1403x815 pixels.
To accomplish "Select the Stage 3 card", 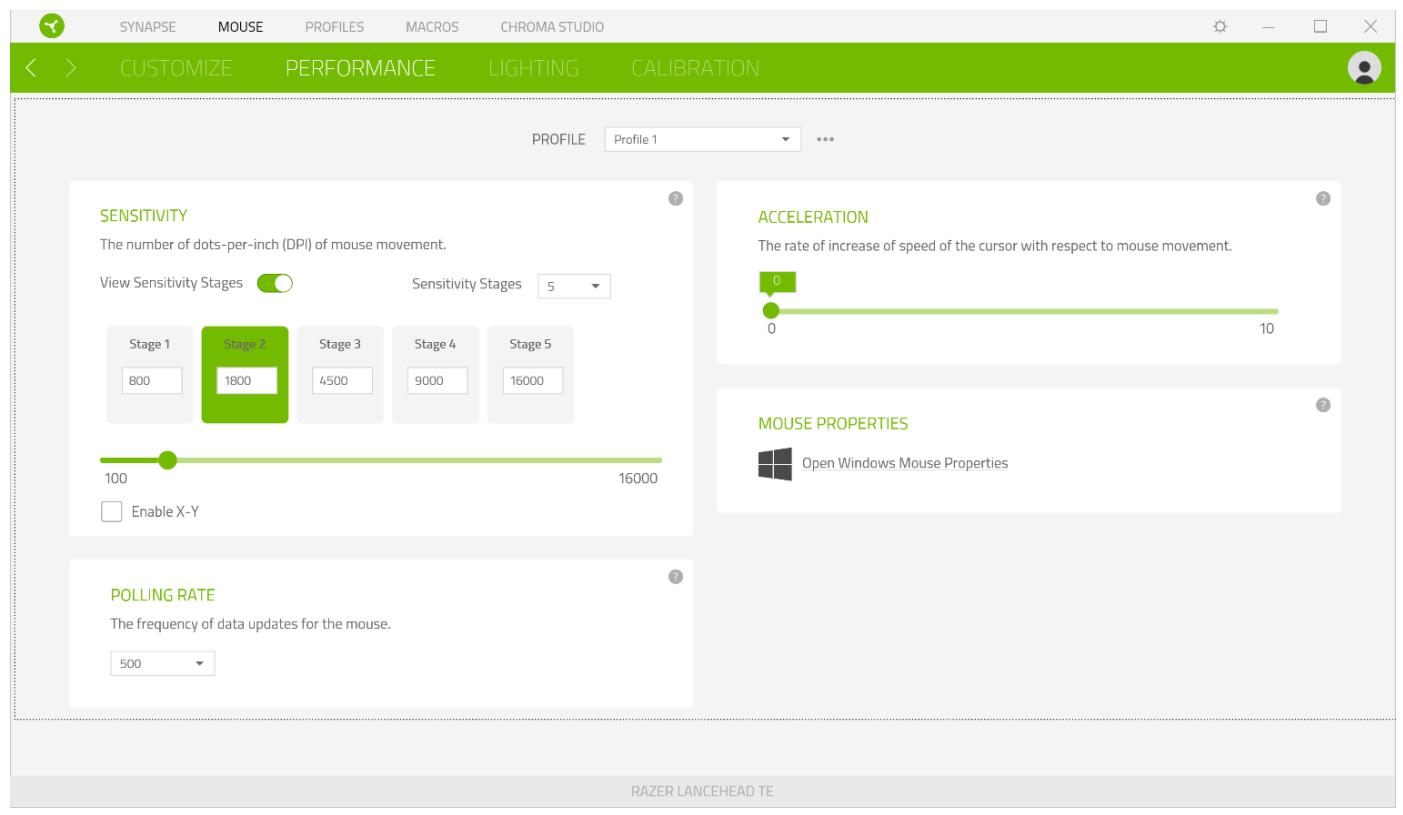I will pyautogui.click(x=340, y=375).
